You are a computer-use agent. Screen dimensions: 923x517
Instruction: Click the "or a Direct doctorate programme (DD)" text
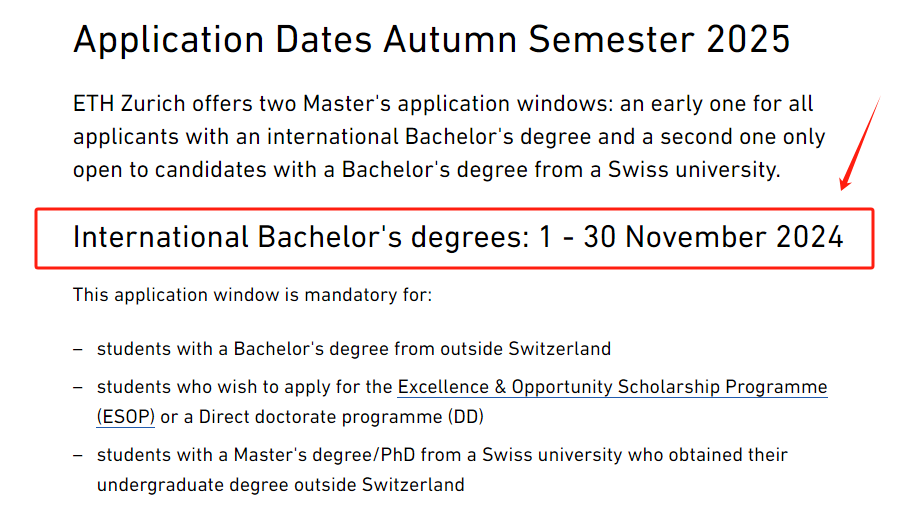tap(322, 417)
